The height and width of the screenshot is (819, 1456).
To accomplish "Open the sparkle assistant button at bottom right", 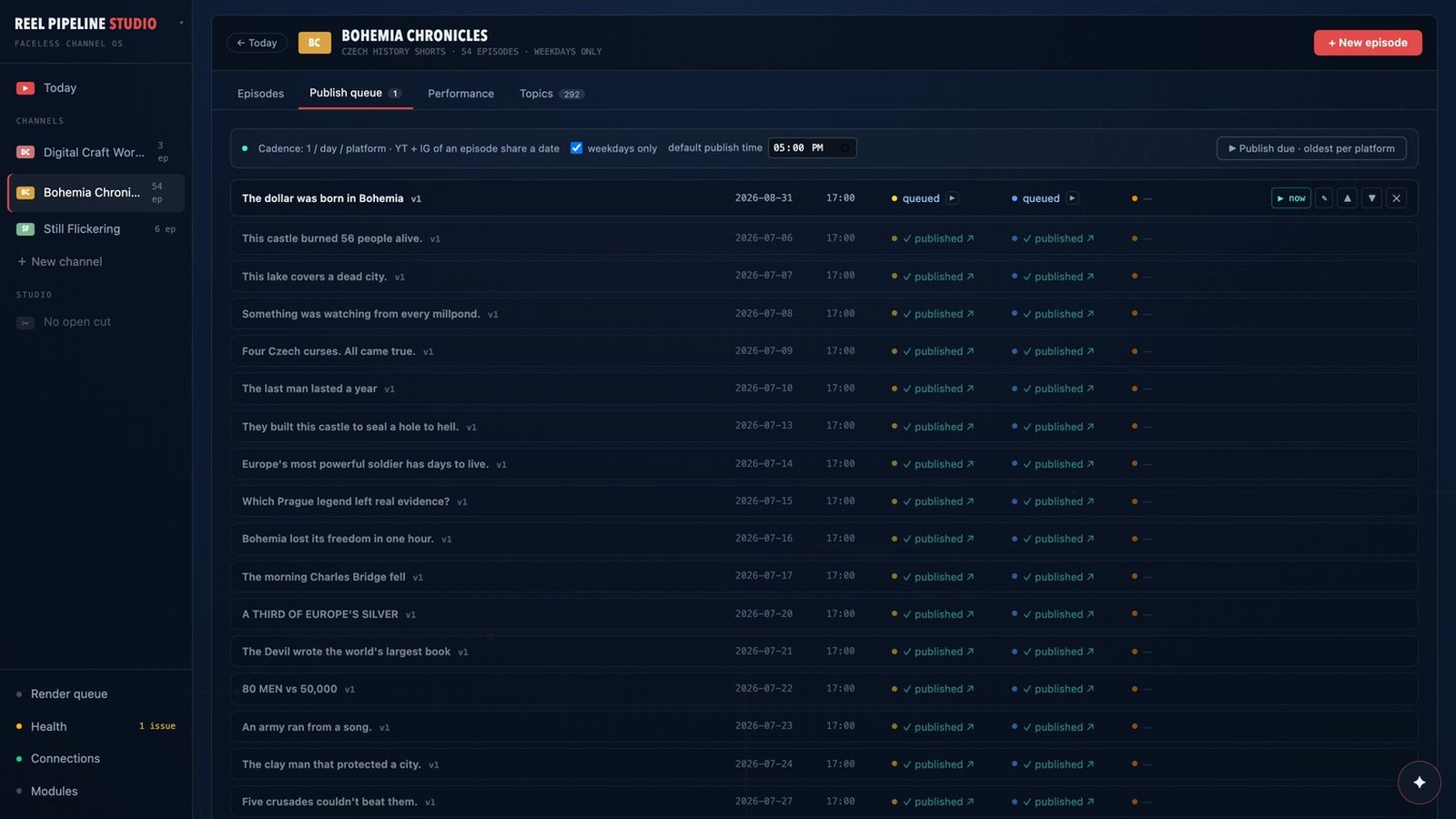I will point(1420,783).
